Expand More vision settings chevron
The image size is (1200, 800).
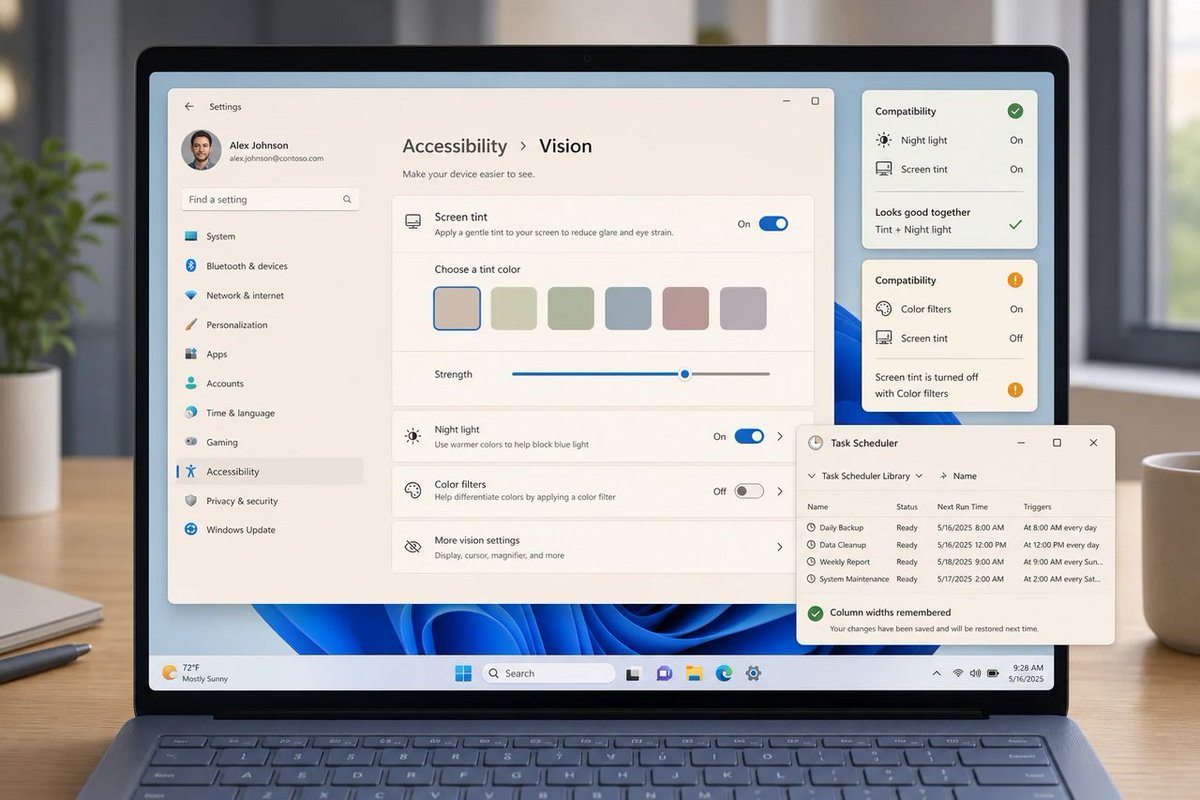tap(780, 547)
